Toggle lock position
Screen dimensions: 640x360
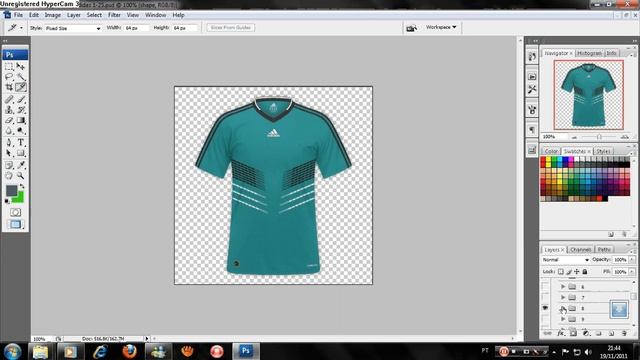pyautogui.click(x=577, y=271)
